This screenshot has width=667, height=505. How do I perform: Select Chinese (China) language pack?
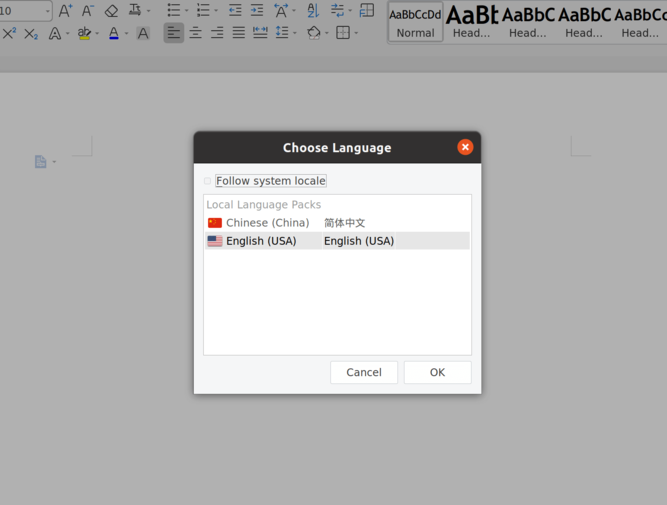267,223
